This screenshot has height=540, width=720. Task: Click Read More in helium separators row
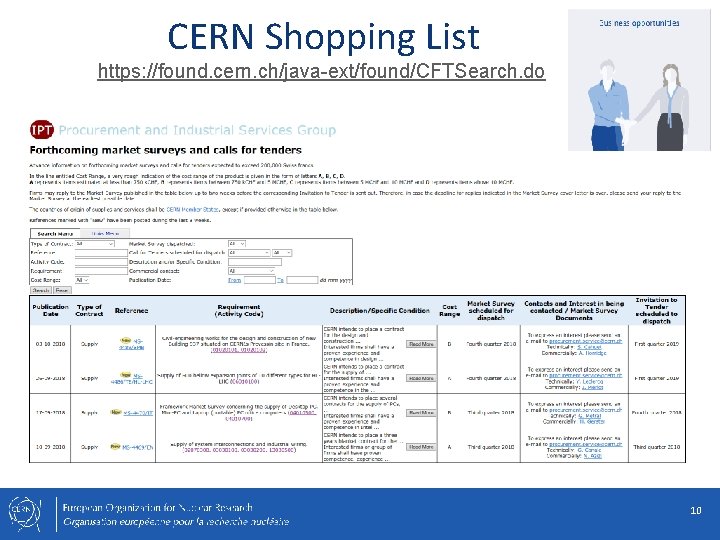point(421,378)
